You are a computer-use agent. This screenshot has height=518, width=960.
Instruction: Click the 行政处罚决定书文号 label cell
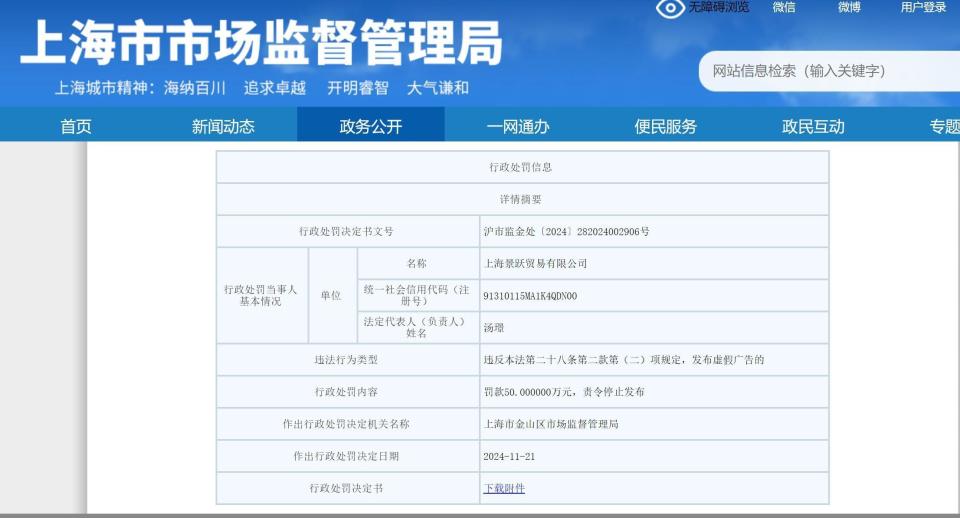click(x=347, y=231)
